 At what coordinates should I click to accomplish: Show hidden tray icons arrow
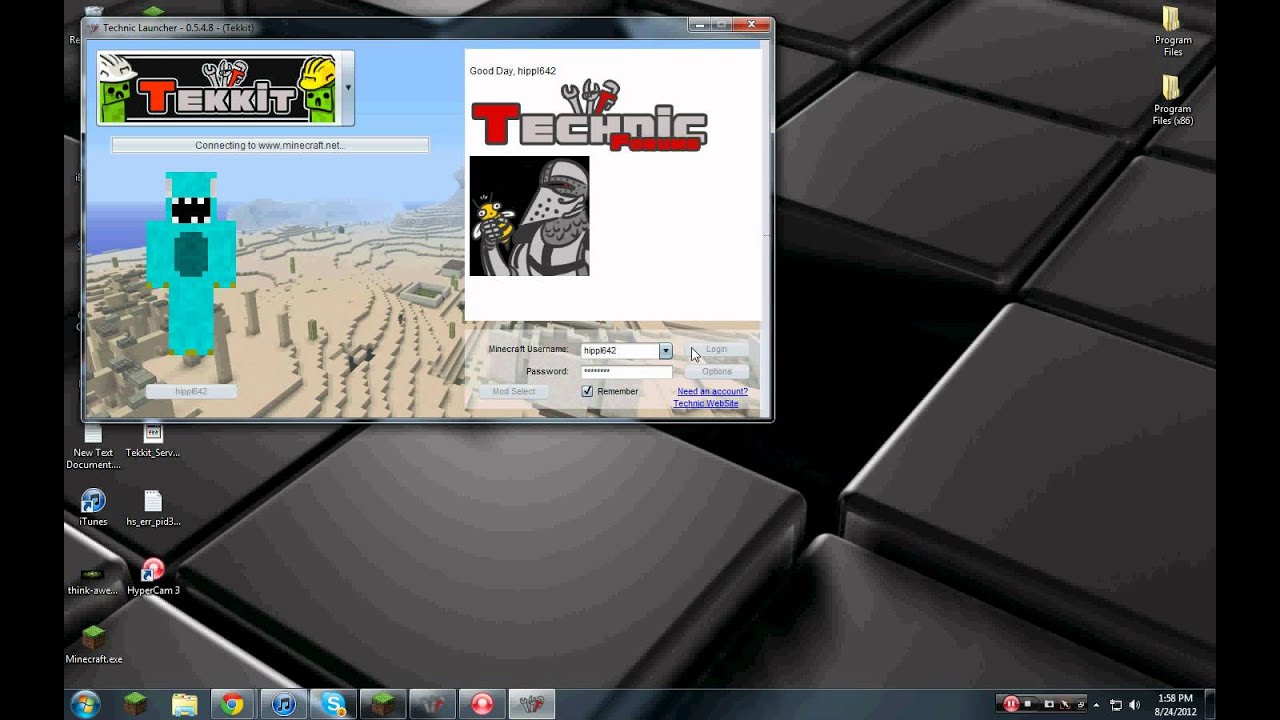(1097, 705)
